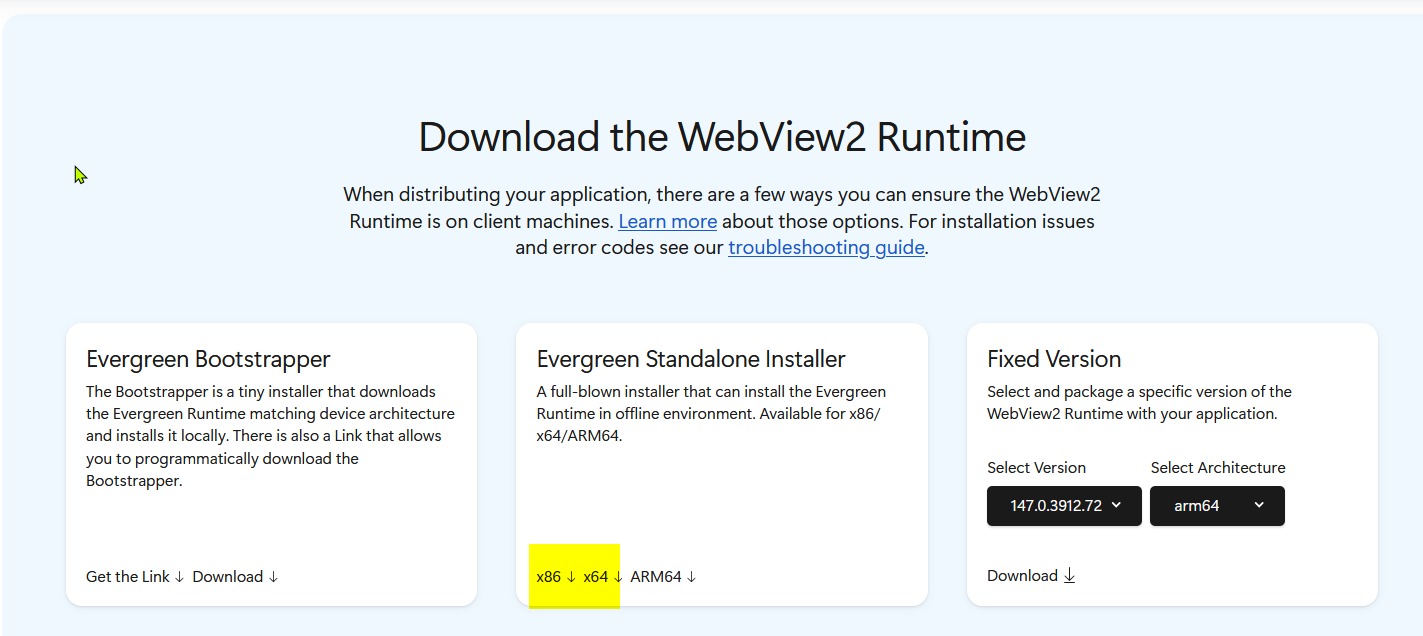
Task: Download the ARM64 Standalone Installer
Action: click(x=656, y=577)
